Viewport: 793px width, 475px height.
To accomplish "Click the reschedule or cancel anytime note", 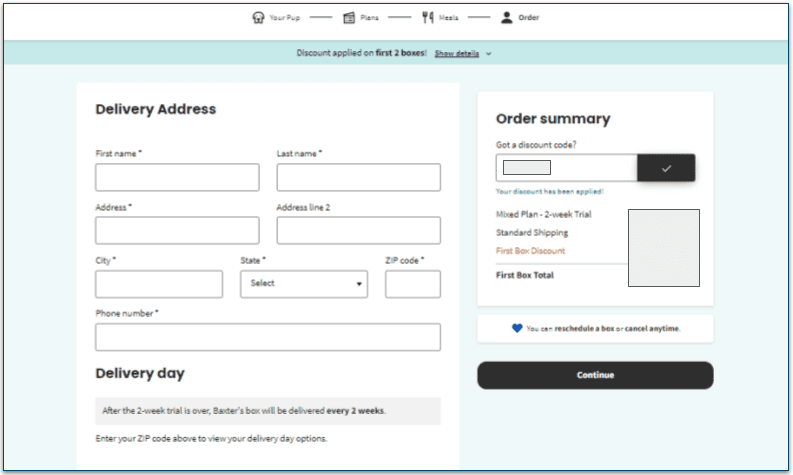I will [595, 329].
